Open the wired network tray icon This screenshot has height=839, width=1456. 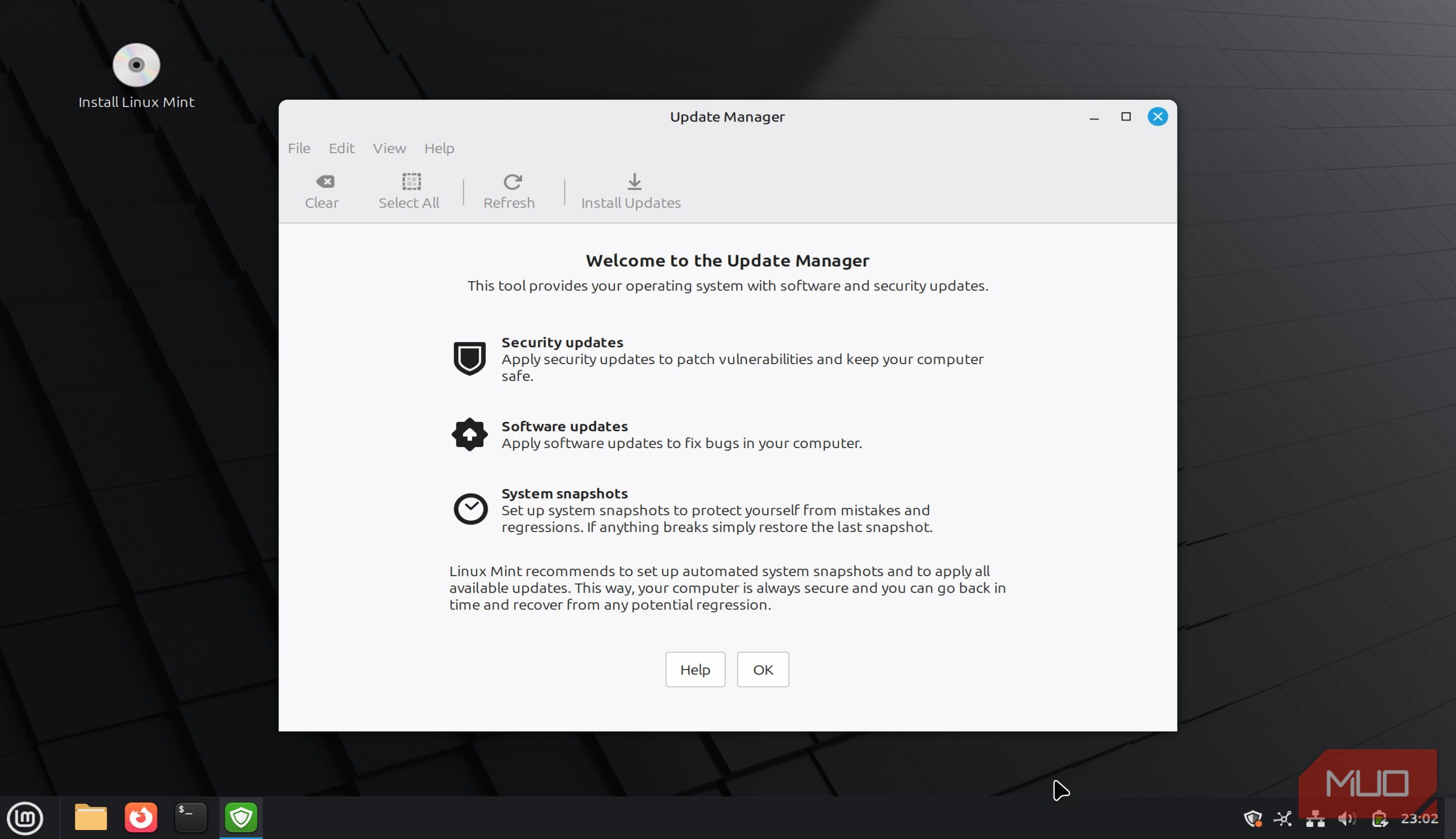pyautogui.click(x=1315, y=819)
